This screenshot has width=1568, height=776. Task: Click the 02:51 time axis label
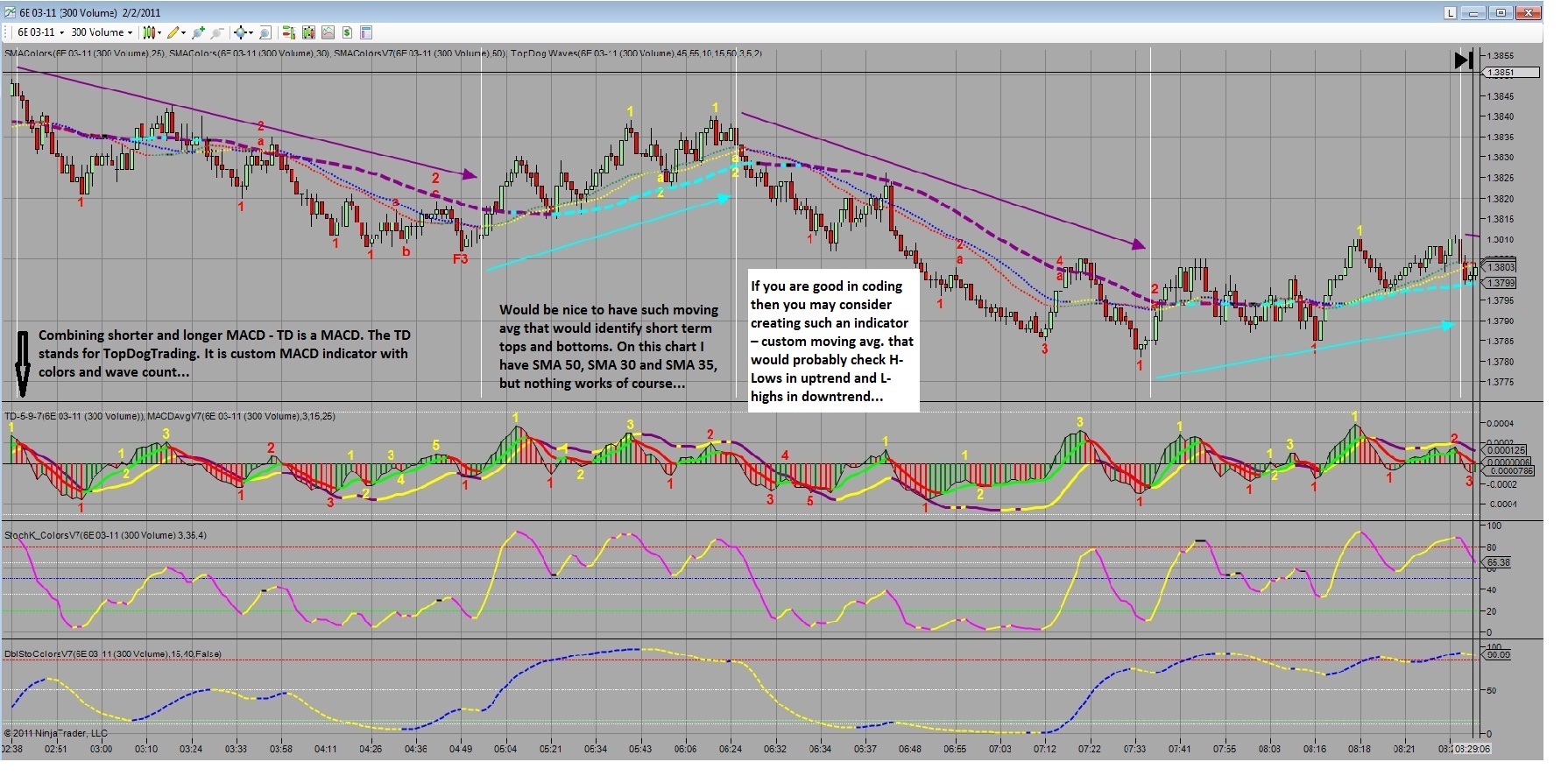click(x=55, y=749)
